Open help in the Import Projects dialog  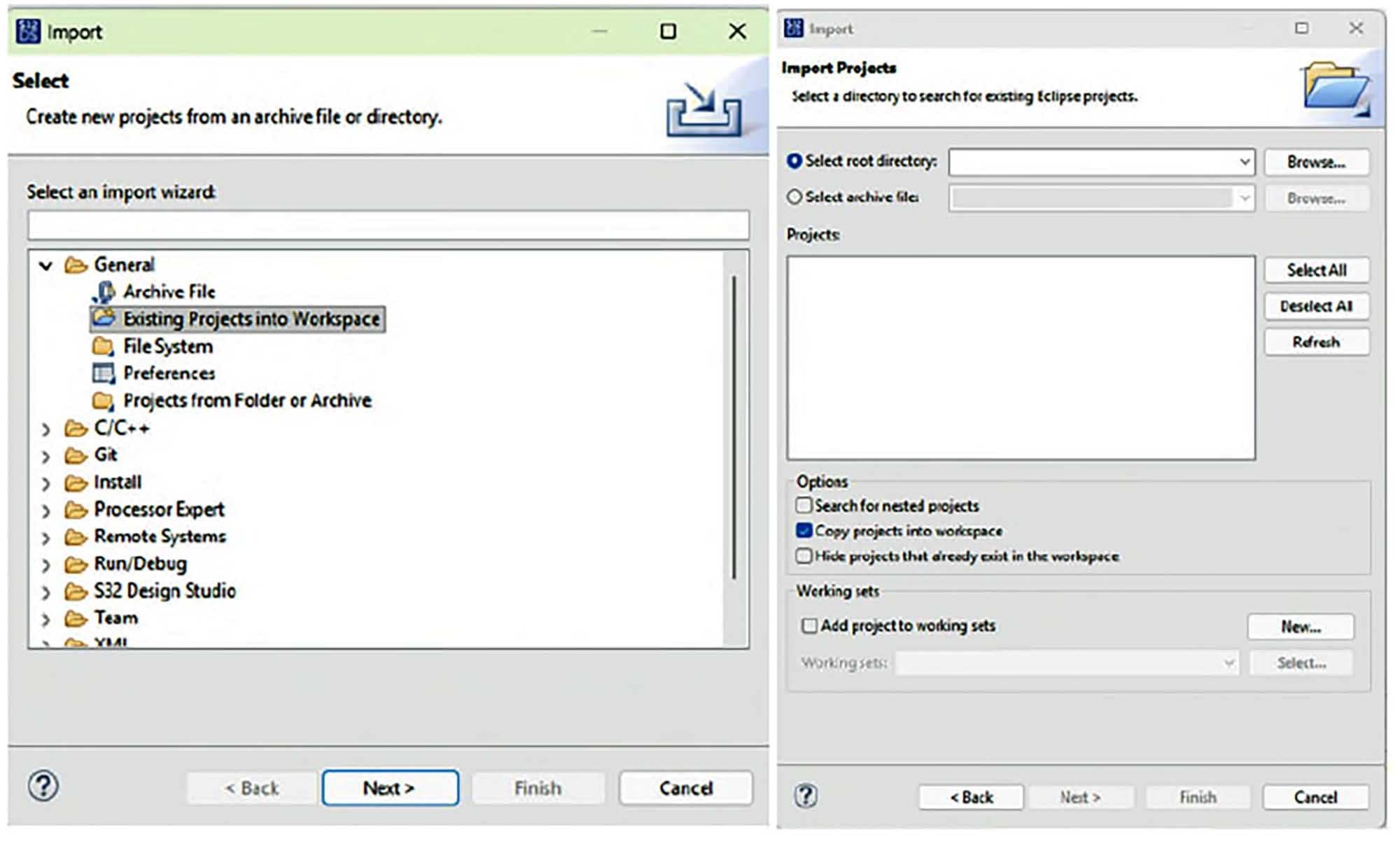click(806, 796)
